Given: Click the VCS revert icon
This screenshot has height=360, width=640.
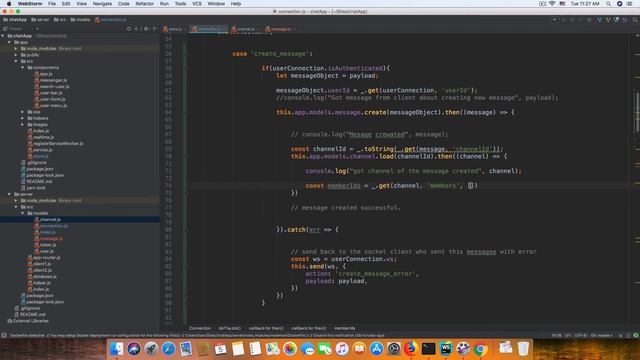Looking at the screenshot, I should coord(625,20).
